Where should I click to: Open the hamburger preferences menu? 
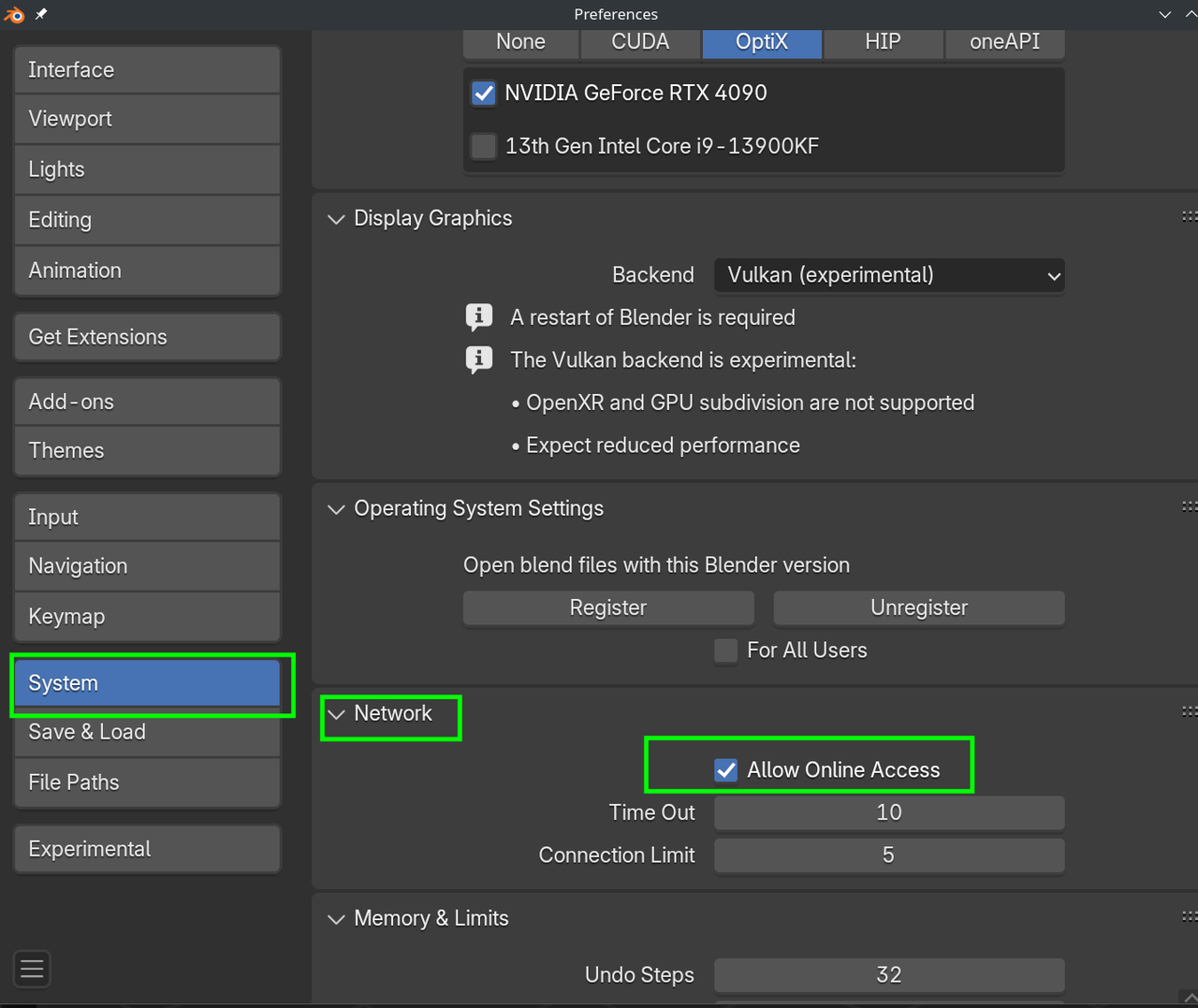coord(32,969)
